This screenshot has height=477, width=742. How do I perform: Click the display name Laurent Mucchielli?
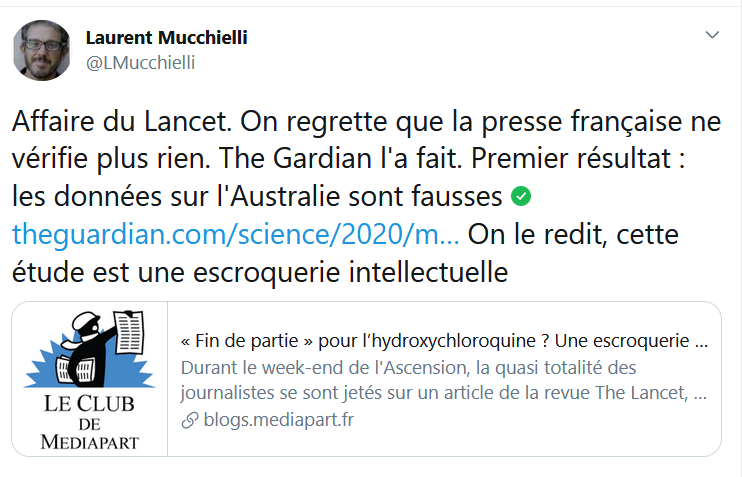pyautogui.click(x=166, y=37)
